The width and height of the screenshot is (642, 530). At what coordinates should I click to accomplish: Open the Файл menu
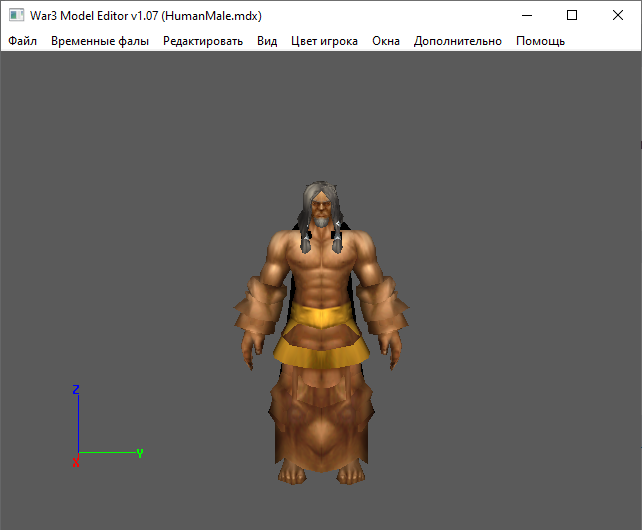(x=23, y=41)
